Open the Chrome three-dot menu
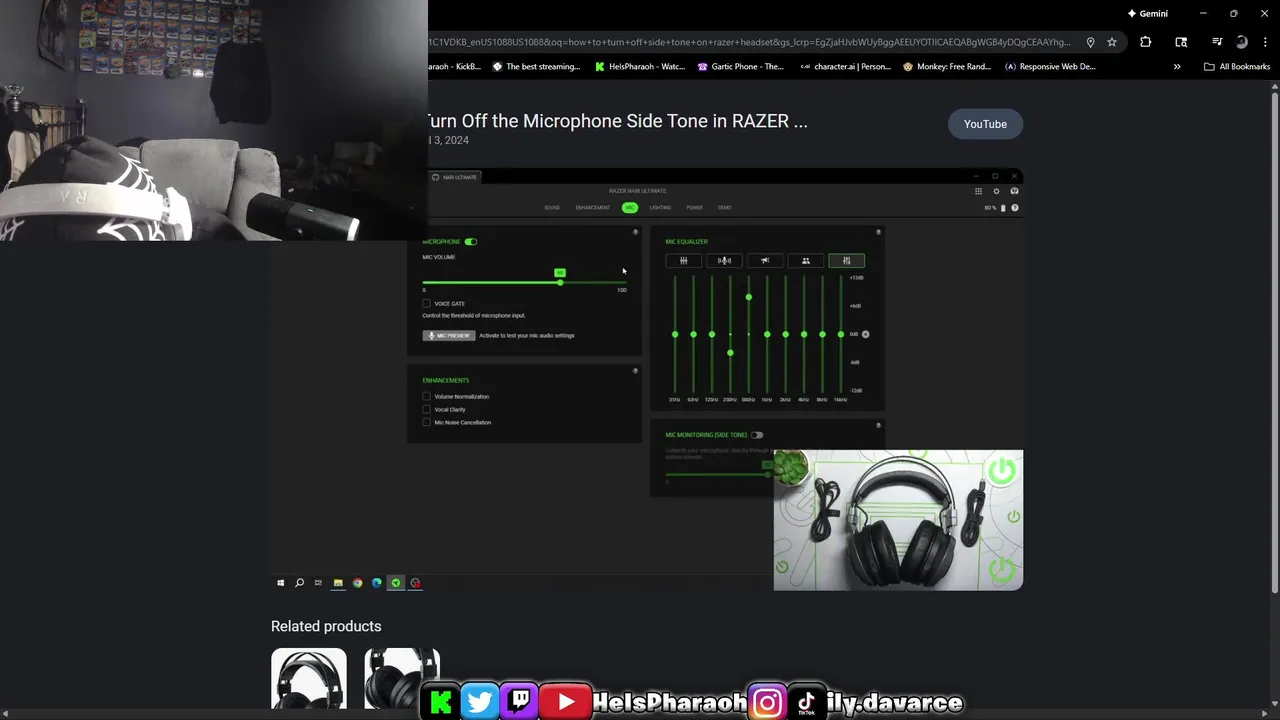1280x720 pixels. pyautogui.click(x=1264, y=42)
